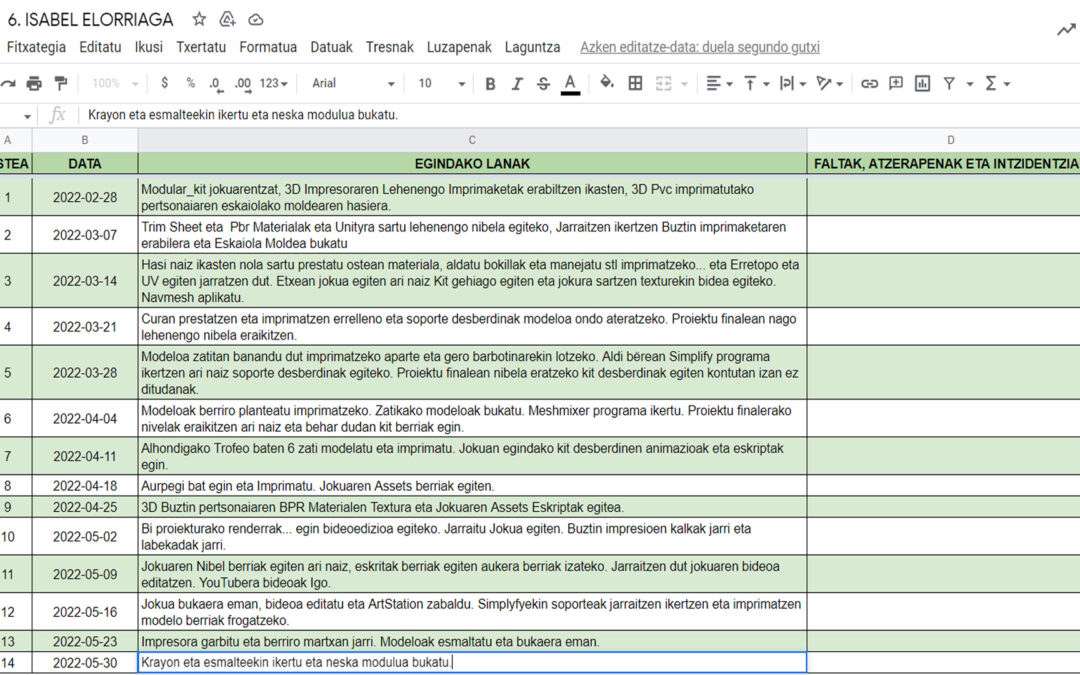This screenshot has width=1080, height=675.
Task: Toggle italic formatting
Action: coord(517,83)
